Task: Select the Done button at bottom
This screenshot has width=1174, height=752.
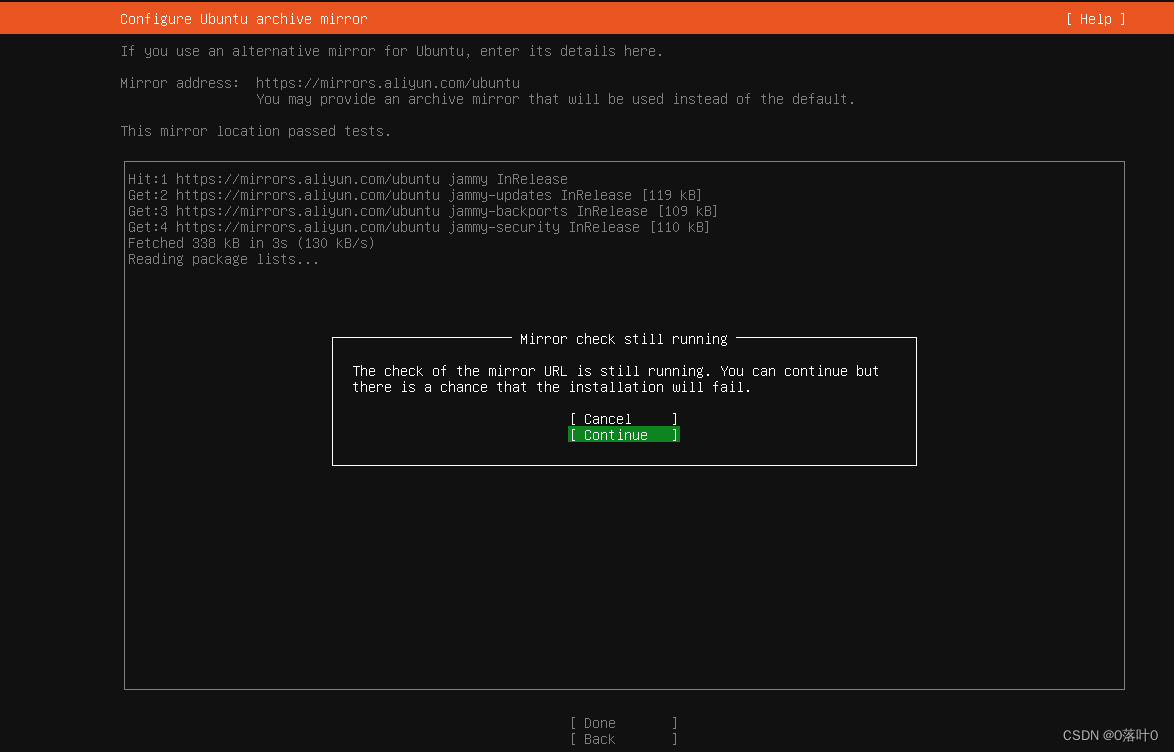Action: point(624,723)
